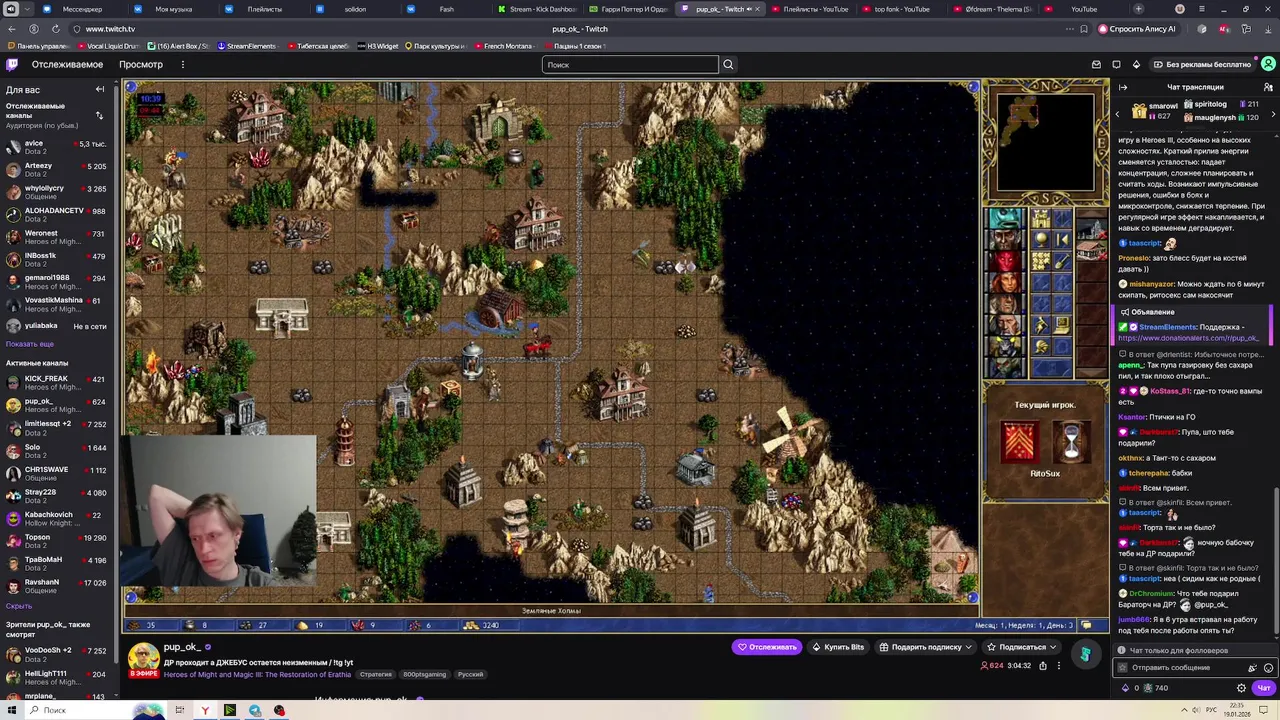This screenshot has width=1280, height=720.
Task: Open emote picker in chat
Action: 1268,667
